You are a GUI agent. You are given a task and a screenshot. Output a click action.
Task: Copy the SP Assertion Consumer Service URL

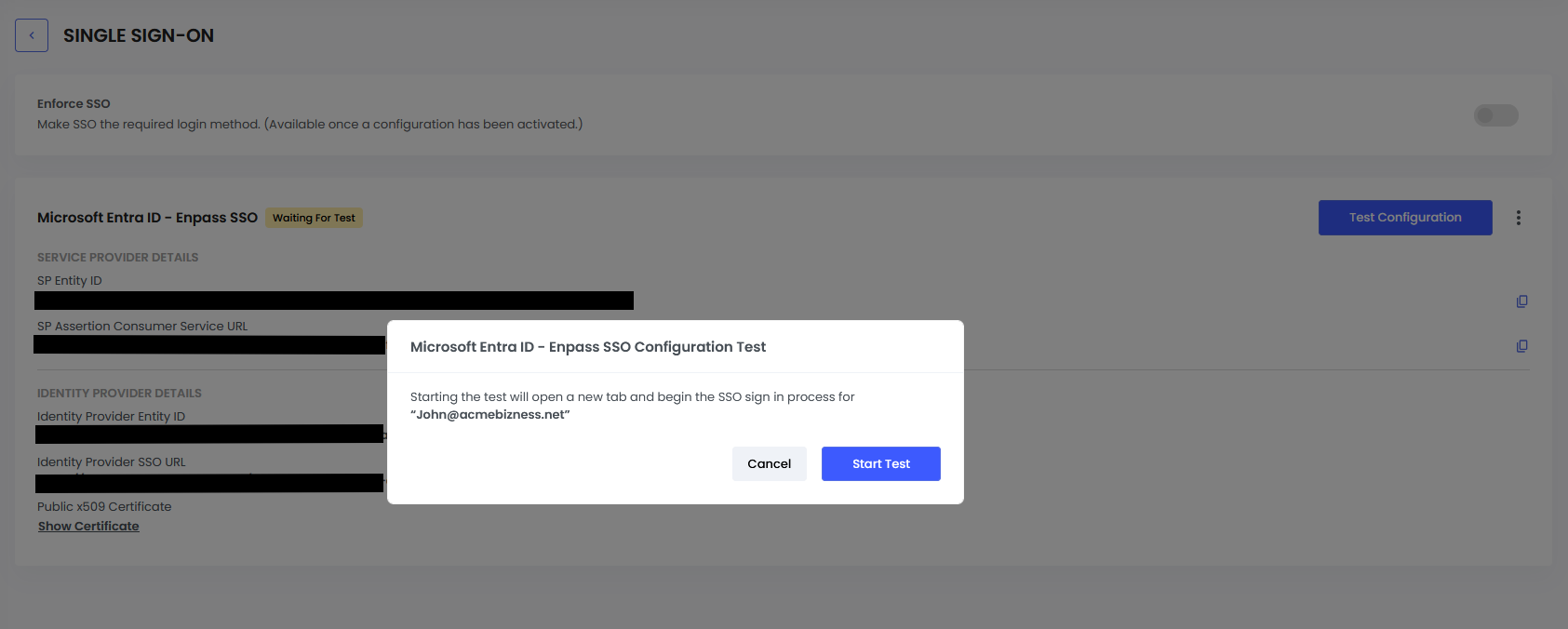1521,346
